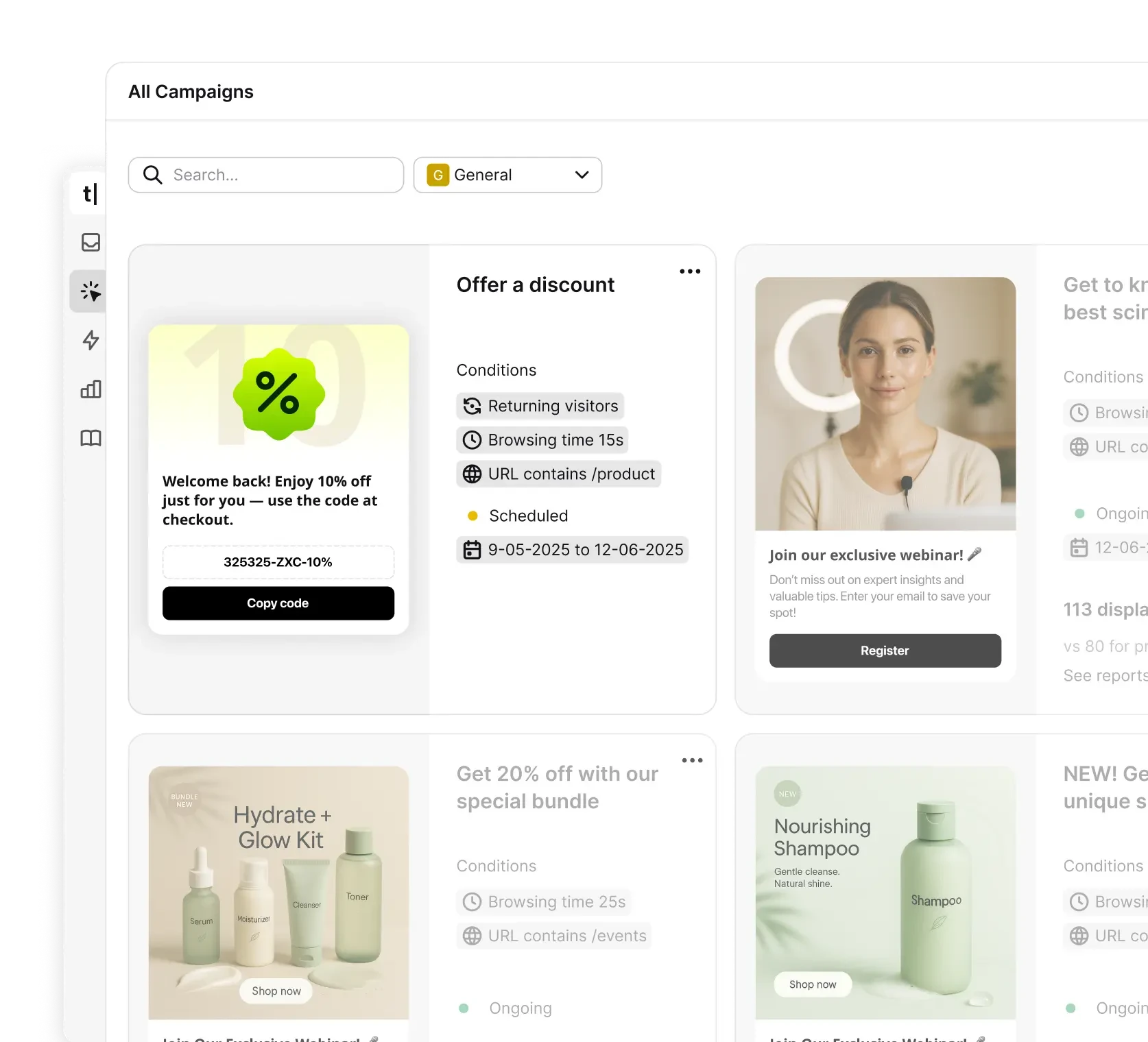Screen dimensions: 1148x1042
Task: Open the inbox icon in sidebar
Action: [91, 242]
